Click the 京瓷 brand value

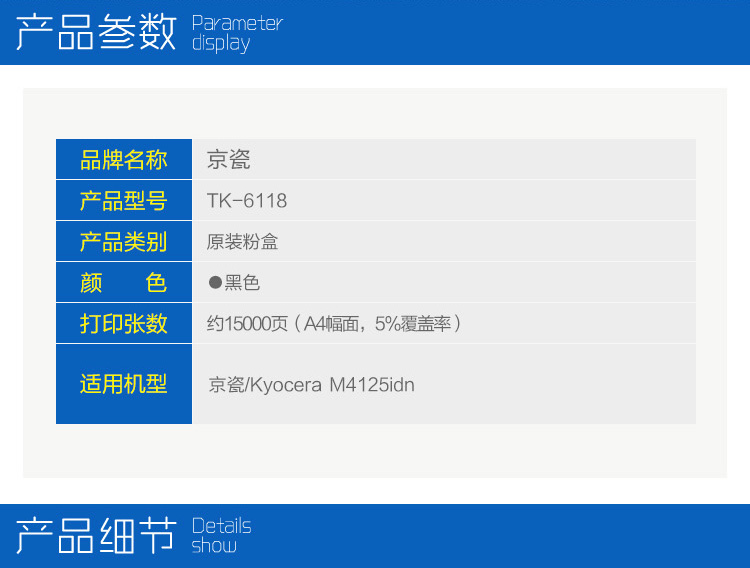(228, 159)
